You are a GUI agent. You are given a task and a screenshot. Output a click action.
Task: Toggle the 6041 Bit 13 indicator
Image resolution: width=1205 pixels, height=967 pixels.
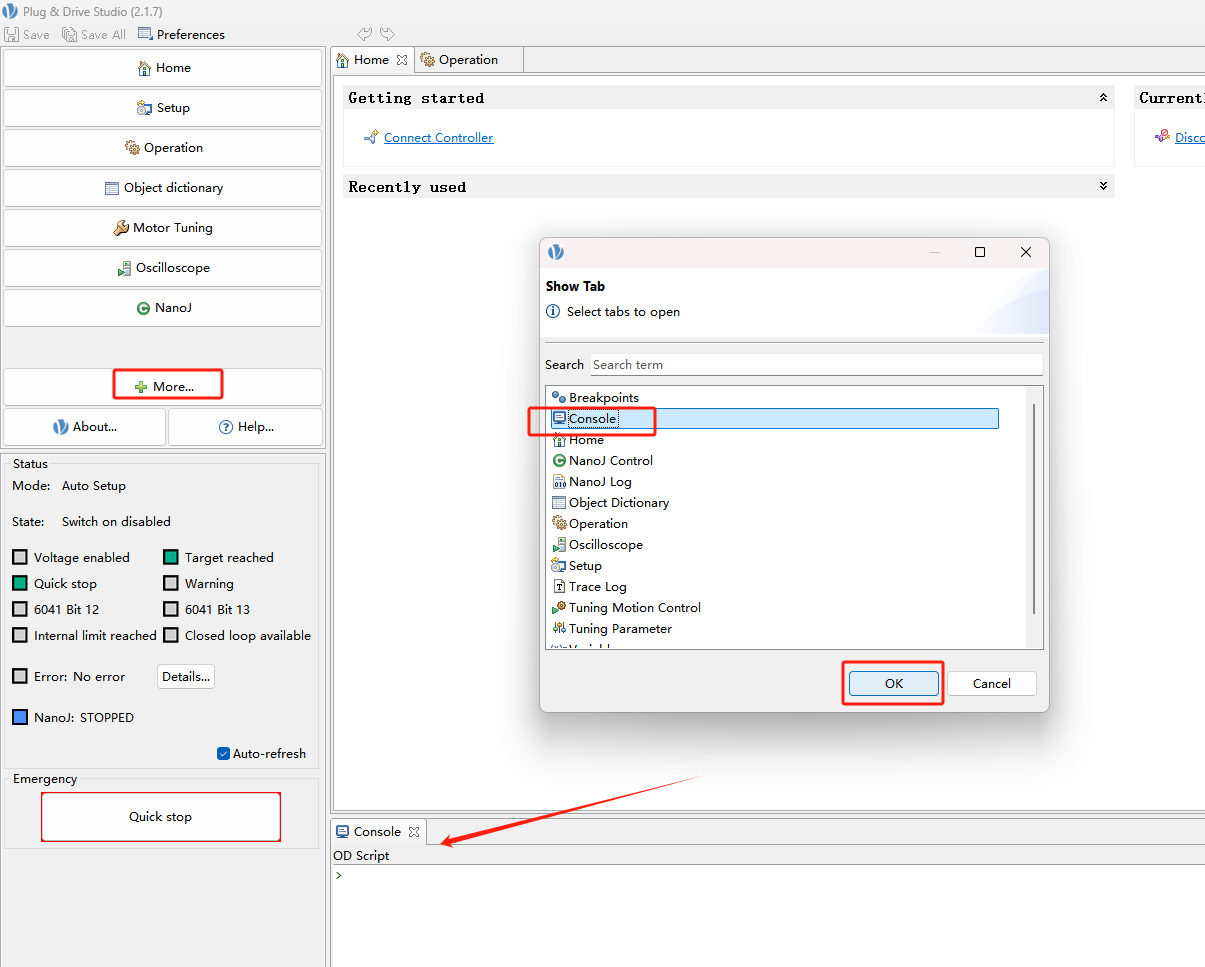(x=171, y=609)
